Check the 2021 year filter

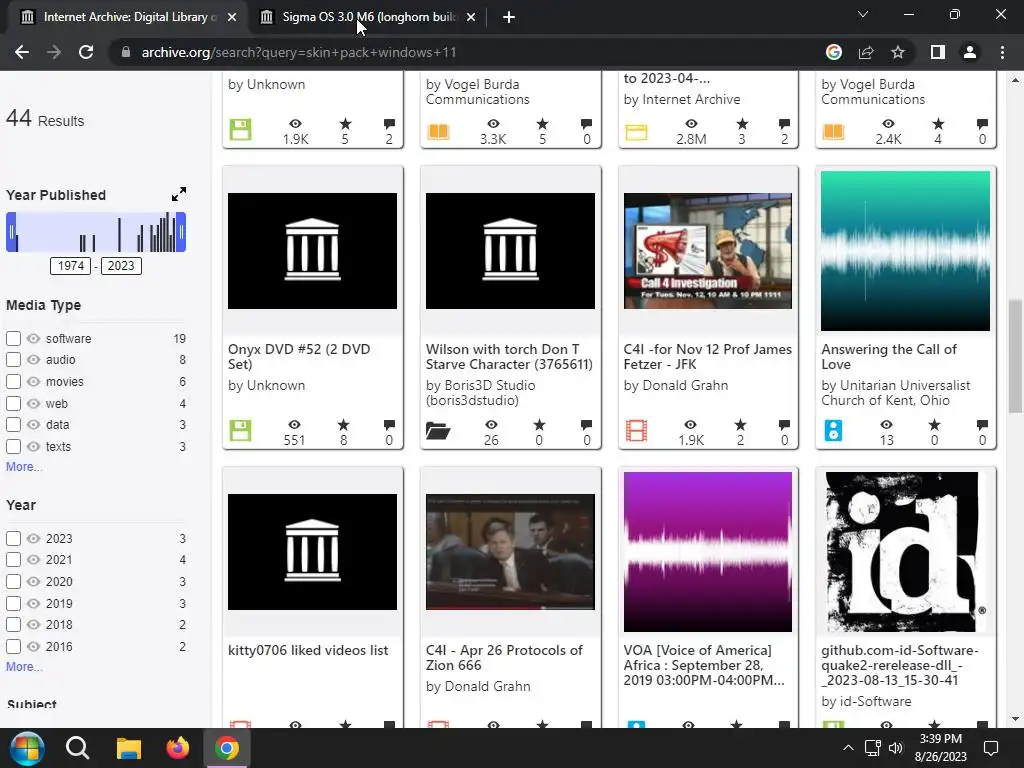pyautogui.click(x=13, y=560)
